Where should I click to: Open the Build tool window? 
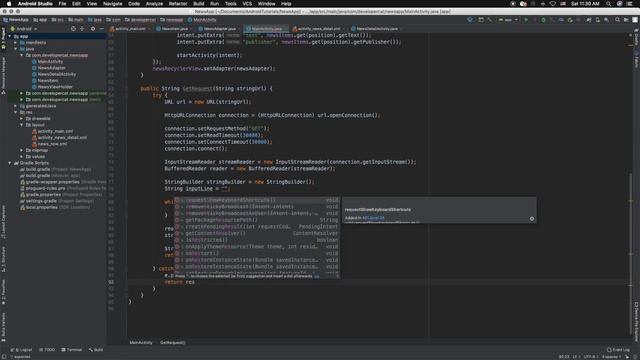click(96, 350)
